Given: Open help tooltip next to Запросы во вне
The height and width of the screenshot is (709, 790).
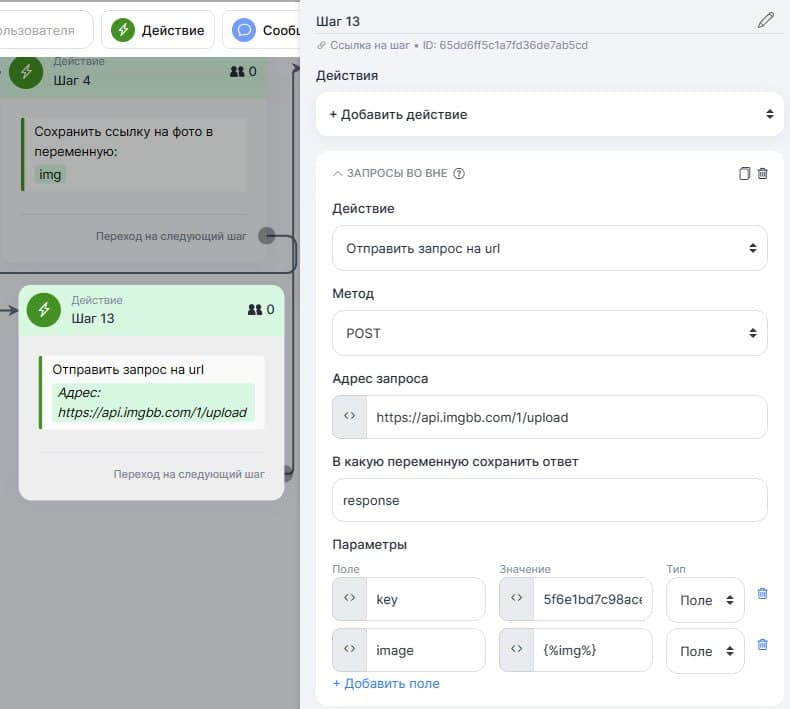Looking at the screenshot, I should pyautogui.click(x=459, y=174).
